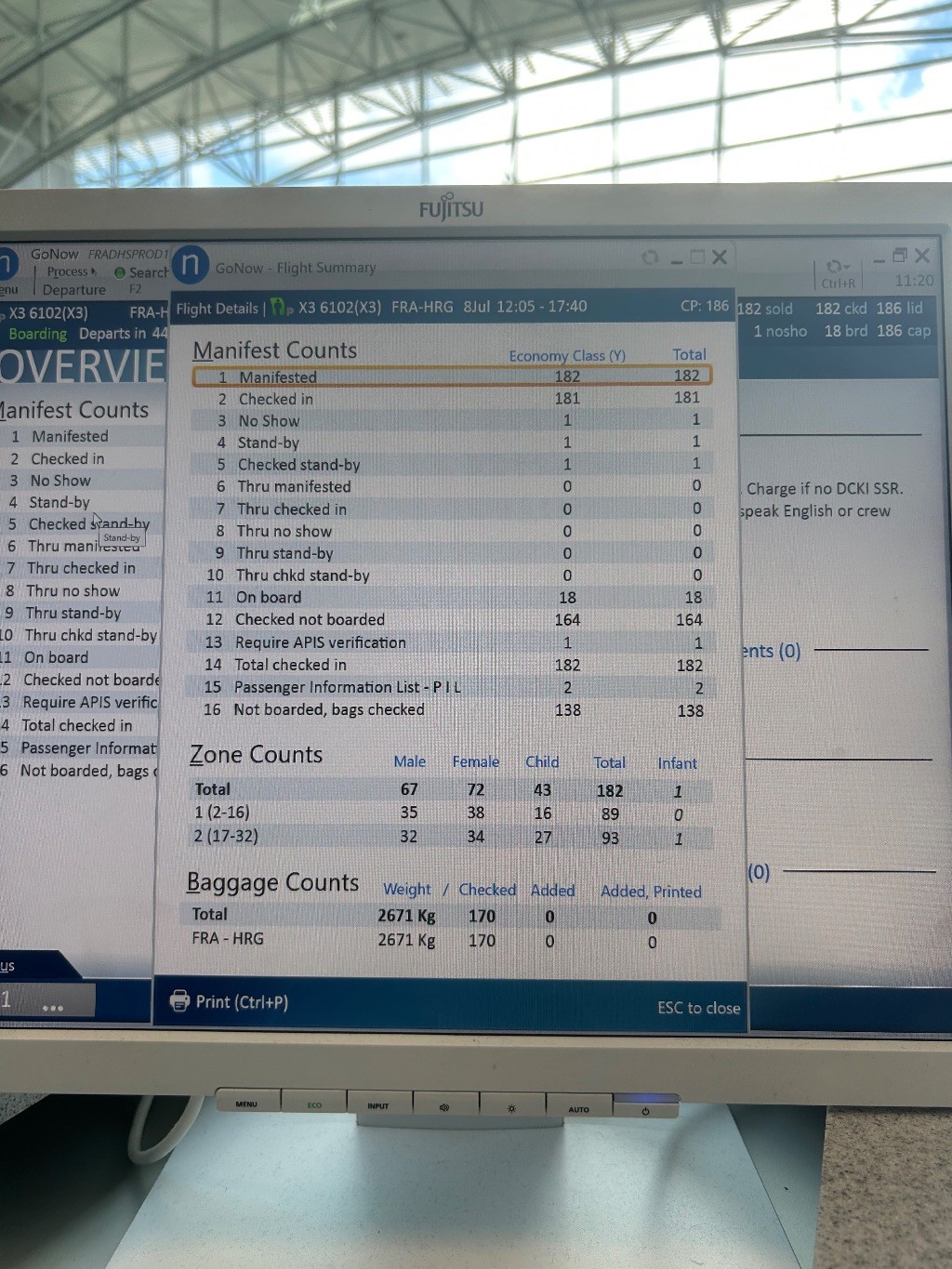This screenshot has width=952, height=1269.
Task: Click the Economy Class (Y) column header
Action: [567, 355]
